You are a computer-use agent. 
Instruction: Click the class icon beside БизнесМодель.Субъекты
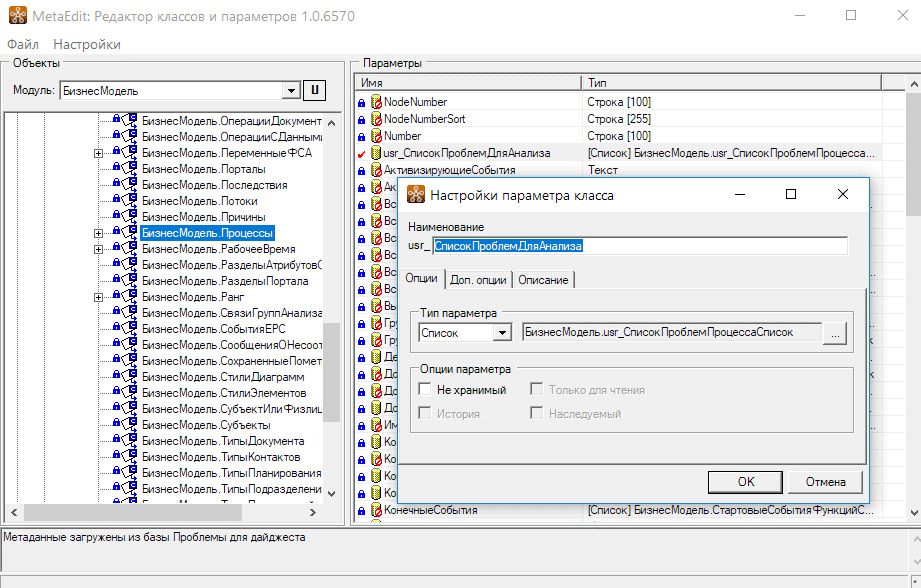pos(128,425)
